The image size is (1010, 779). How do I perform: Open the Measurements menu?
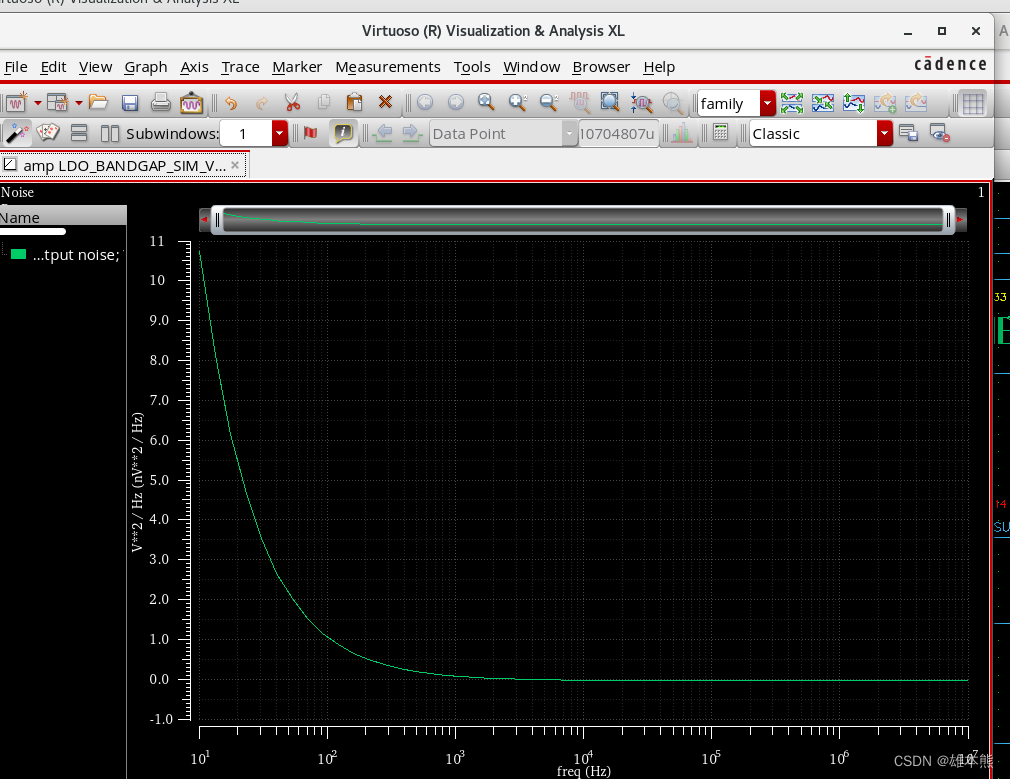coord(388,67)
